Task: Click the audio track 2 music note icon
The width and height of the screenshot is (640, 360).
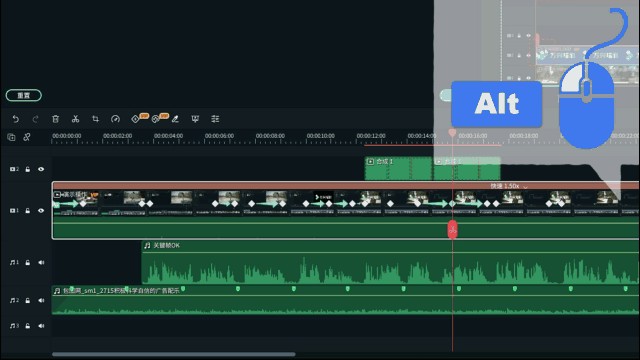Action: [x=14, y=300]
